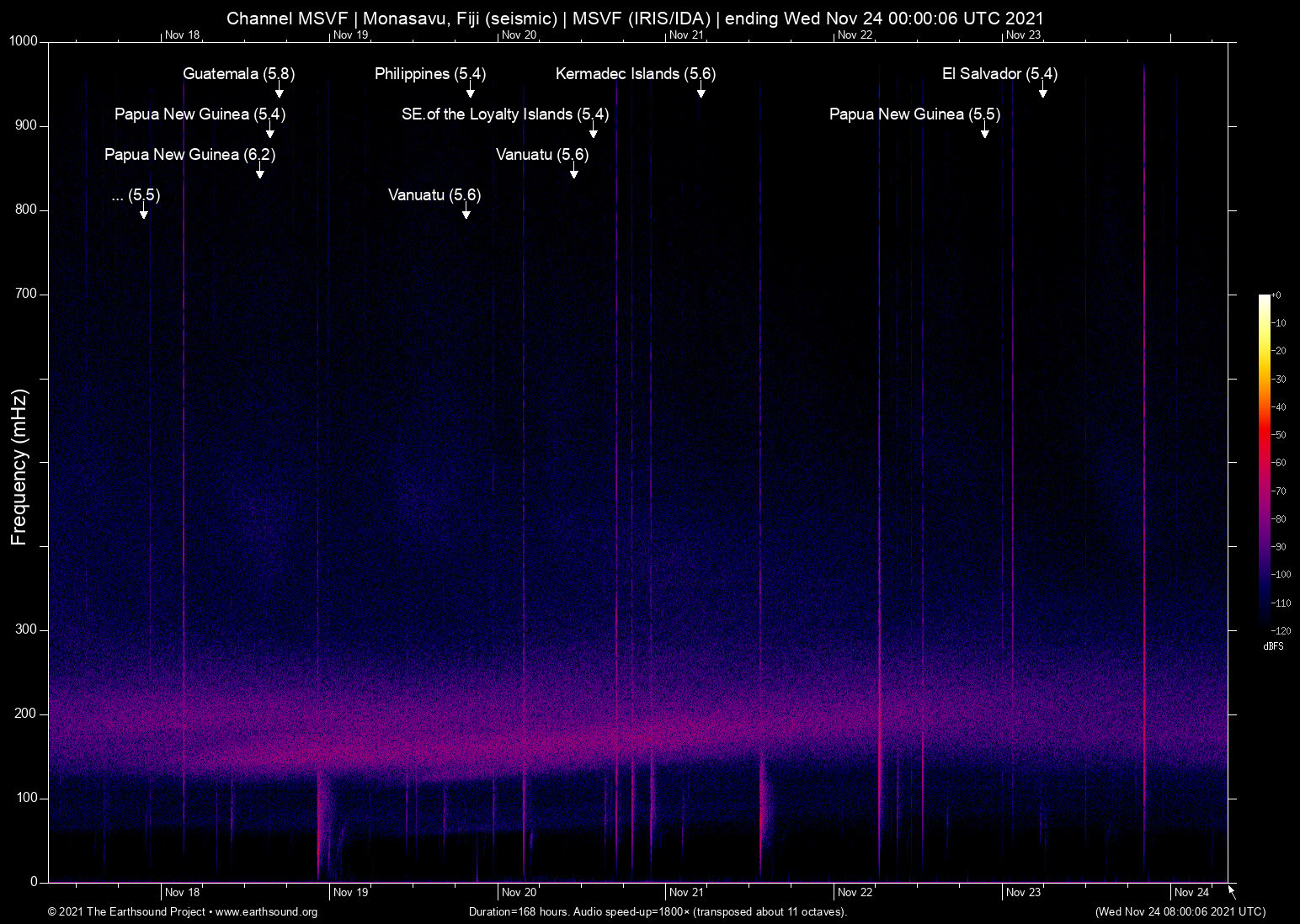
Task: Select the El Salvador (5.4) earthquake label
Action: (1000, 74)
